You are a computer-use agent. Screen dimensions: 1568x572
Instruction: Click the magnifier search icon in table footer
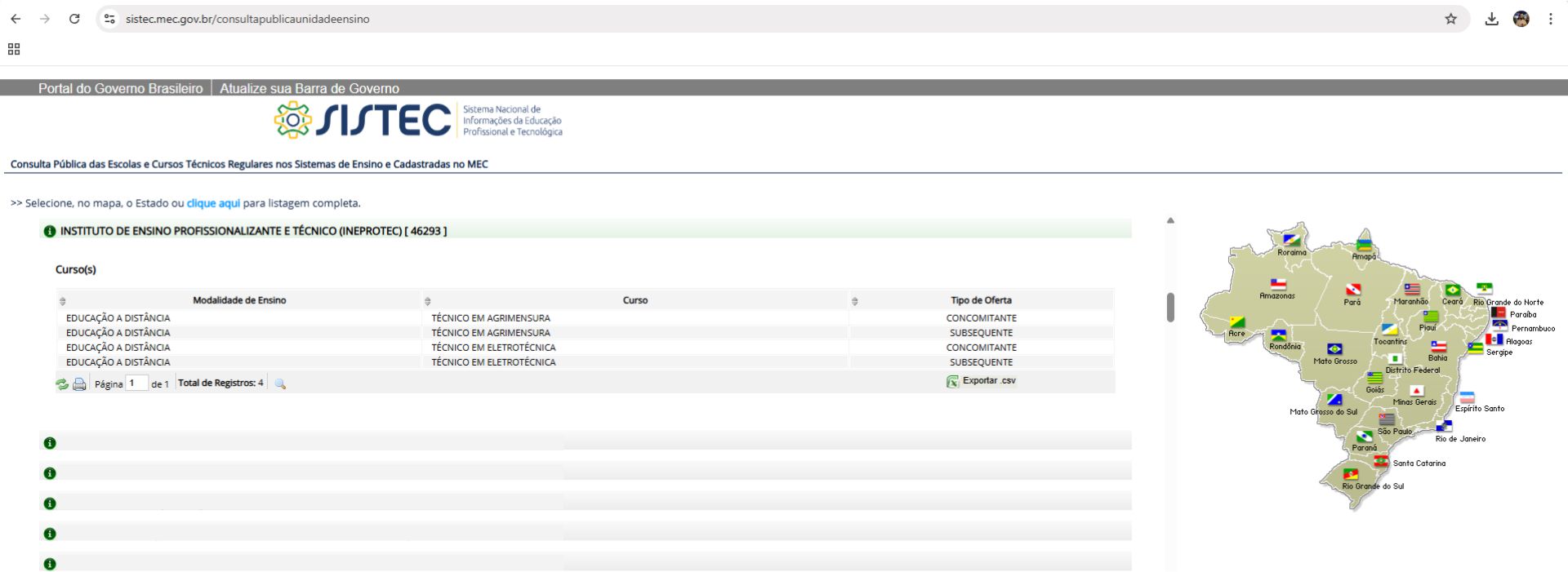(x=280, y=384)
